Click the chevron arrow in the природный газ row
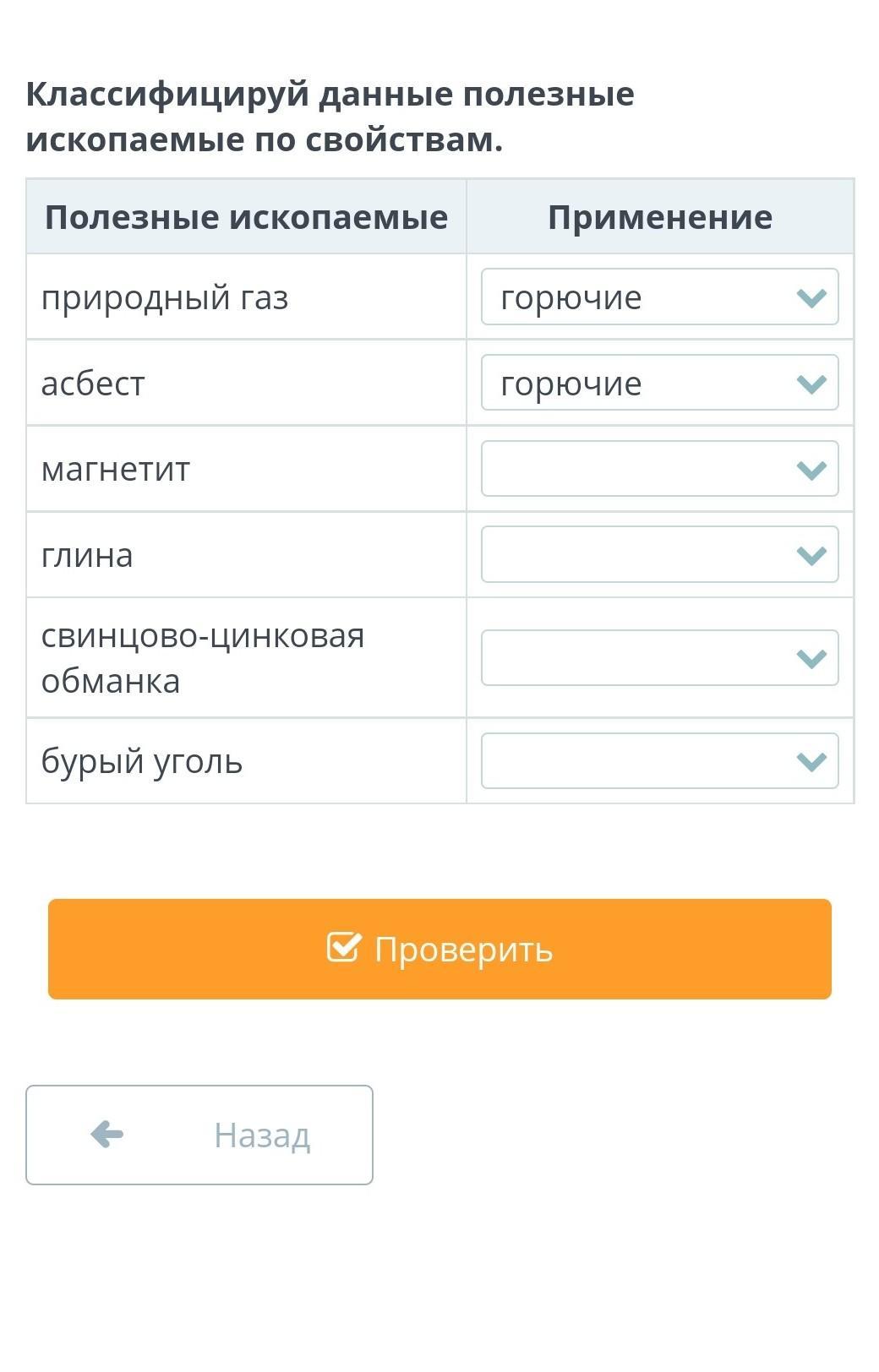Image resolution: width=879 pixels, height=1372 pixels. click(811, 297)
